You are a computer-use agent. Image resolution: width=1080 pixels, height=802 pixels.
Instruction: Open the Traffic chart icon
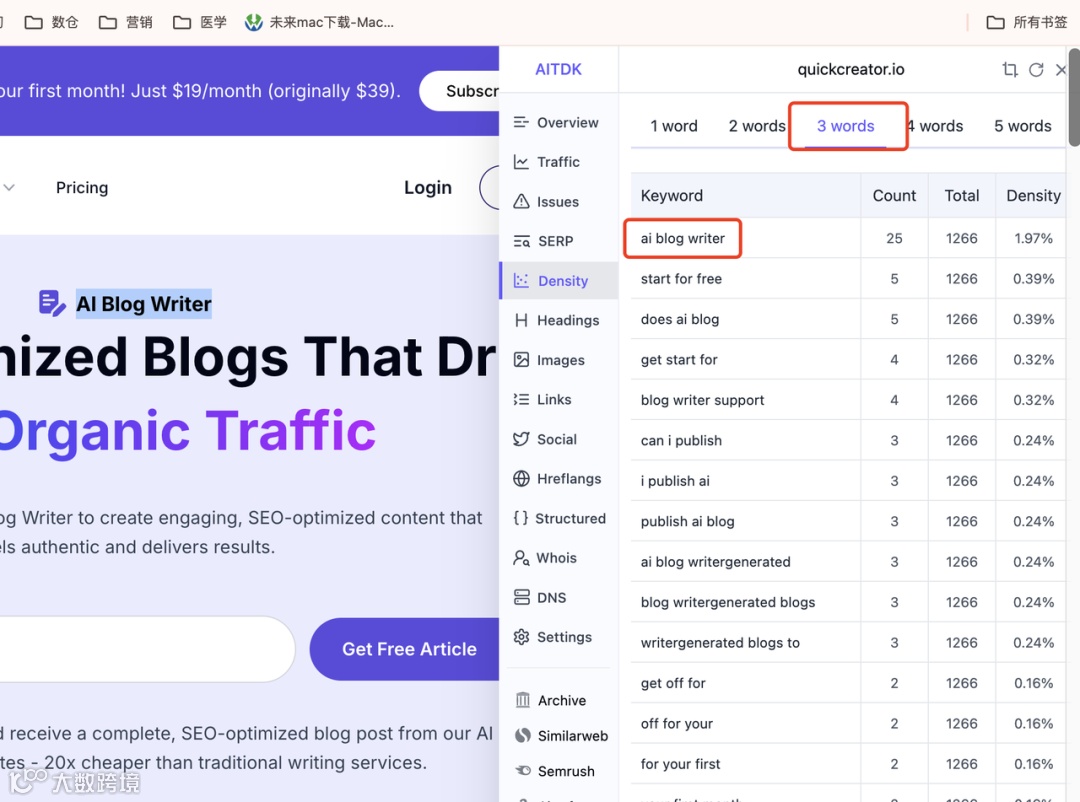(521, 162)
